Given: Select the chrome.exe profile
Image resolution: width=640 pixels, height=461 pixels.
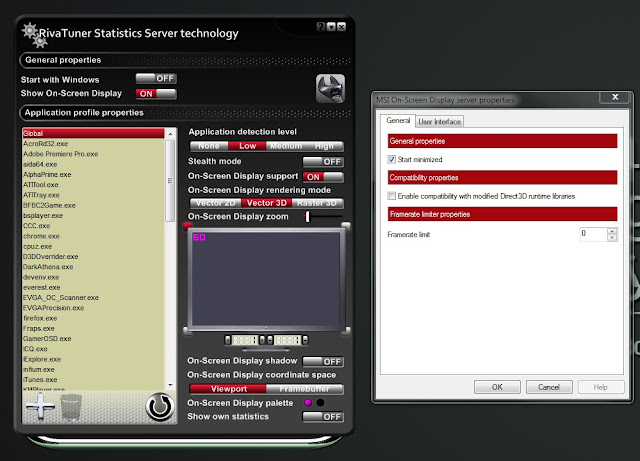Looking at the screenshot, I should (x=93, y=236).
